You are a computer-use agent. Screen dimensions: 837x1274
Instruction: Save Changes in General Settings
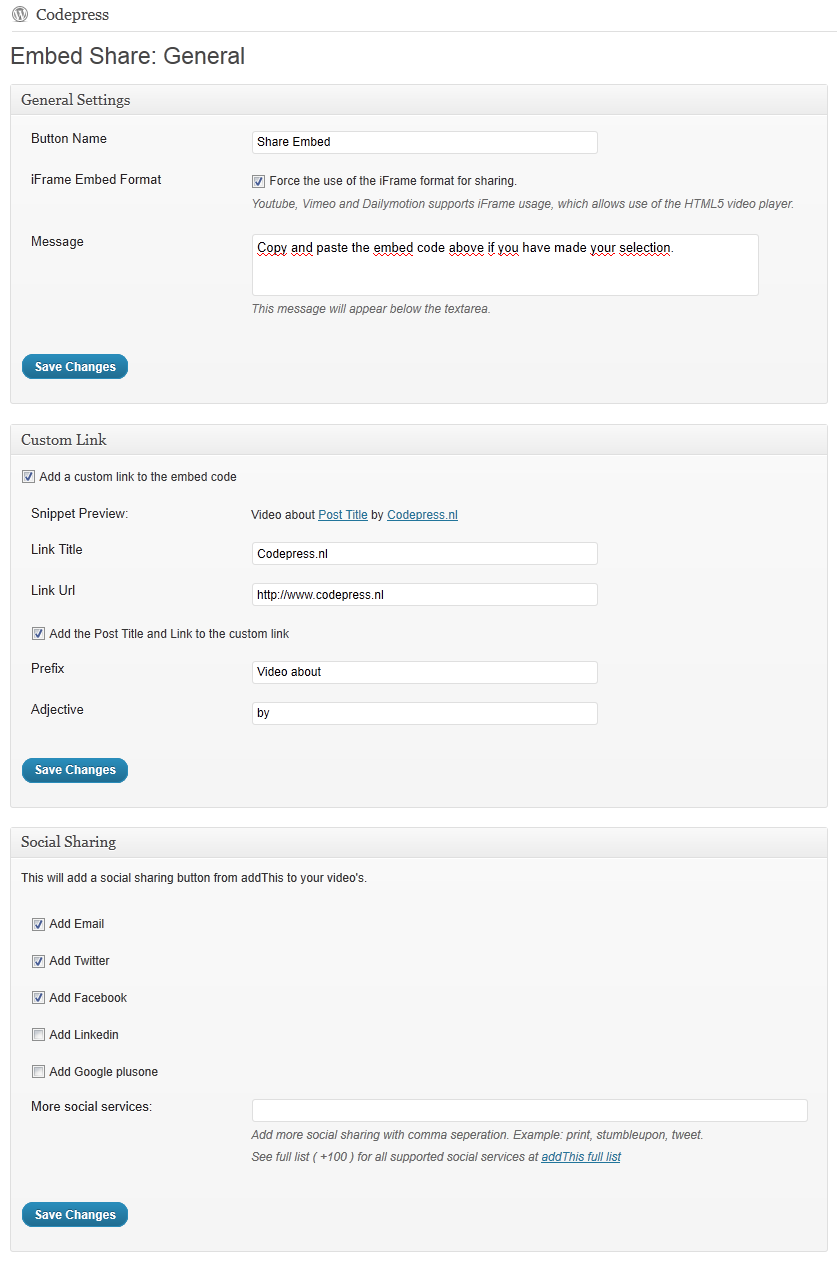tap(75, 367)
